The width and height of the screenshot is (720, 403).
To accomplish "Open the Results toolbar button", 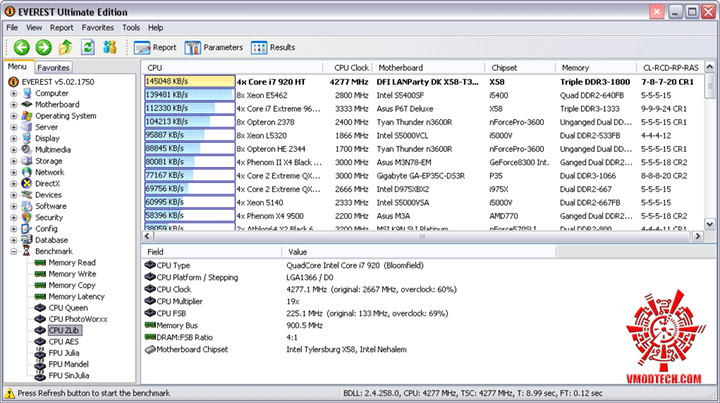I will (273, 47).
